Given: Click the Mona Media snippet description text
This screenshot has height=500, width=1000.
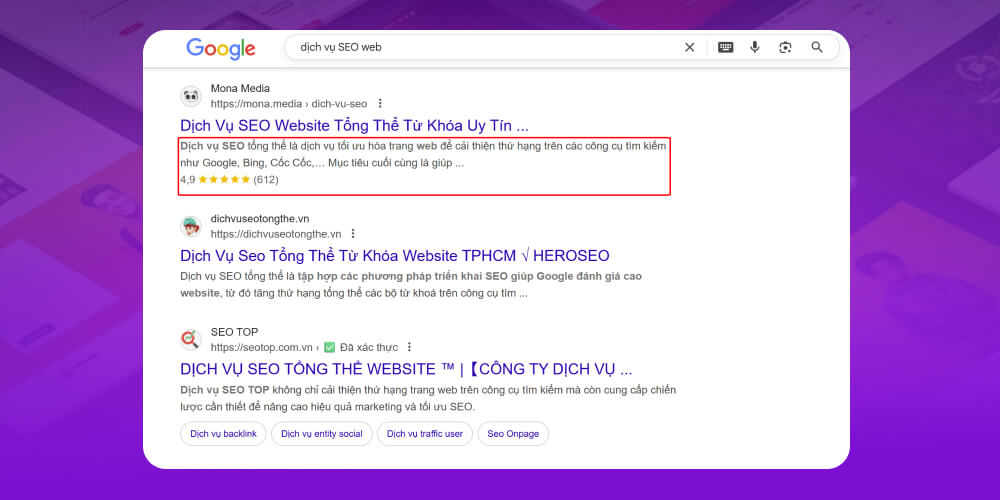Looking at the screenshot, I should point(423,154).
